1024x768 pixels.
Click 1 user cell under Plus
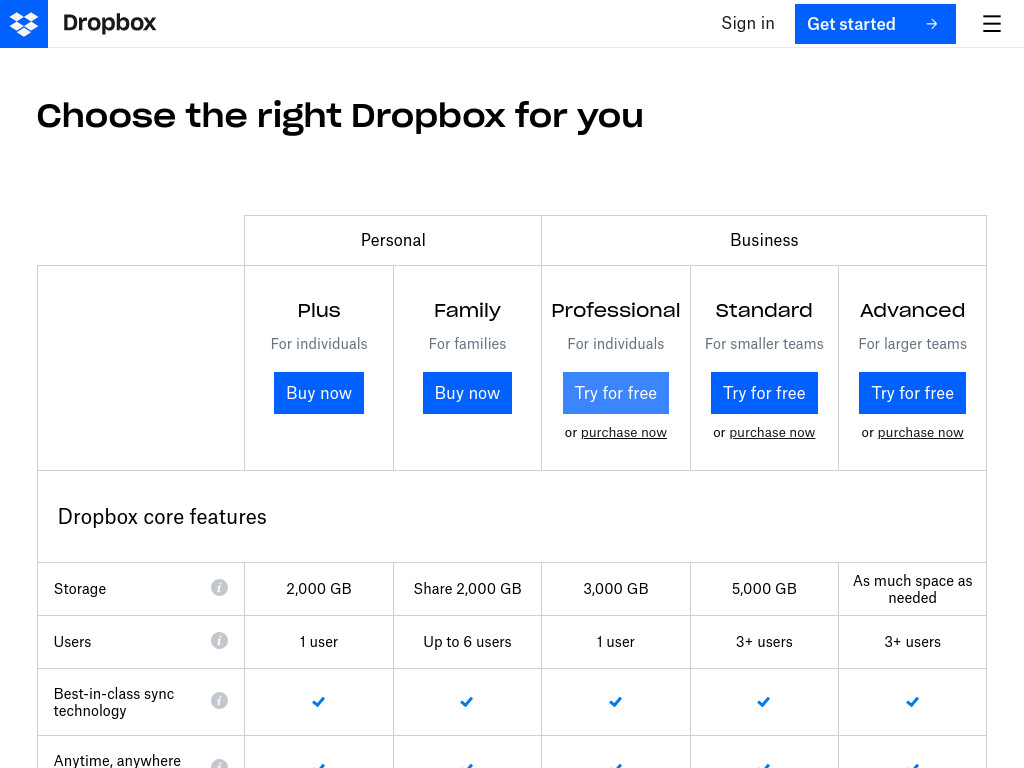coord(319,642)
